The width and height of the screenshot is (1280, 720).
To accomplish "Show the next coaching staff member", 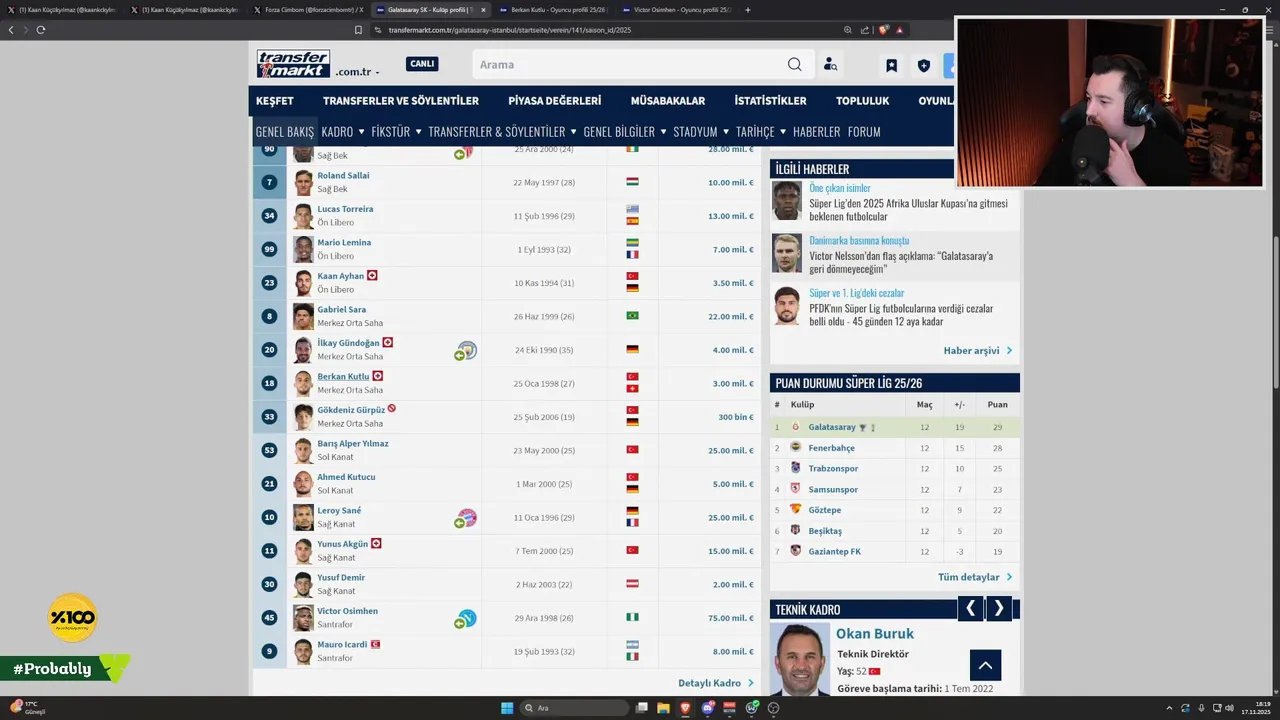I will point(999,608).
